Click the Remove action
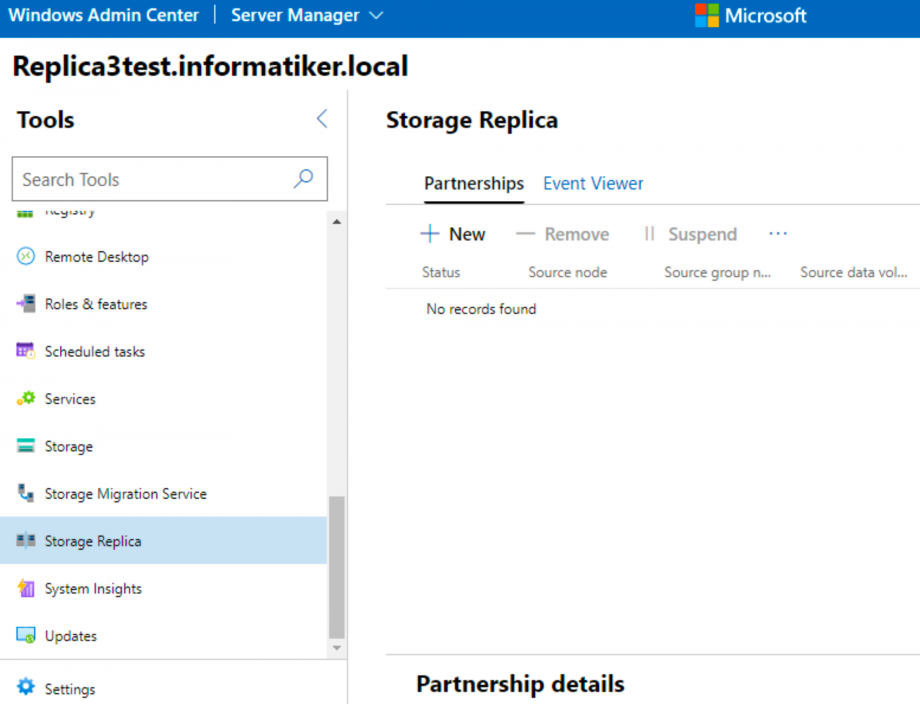This screenshot has width=920, height=704. coord(563,233)
